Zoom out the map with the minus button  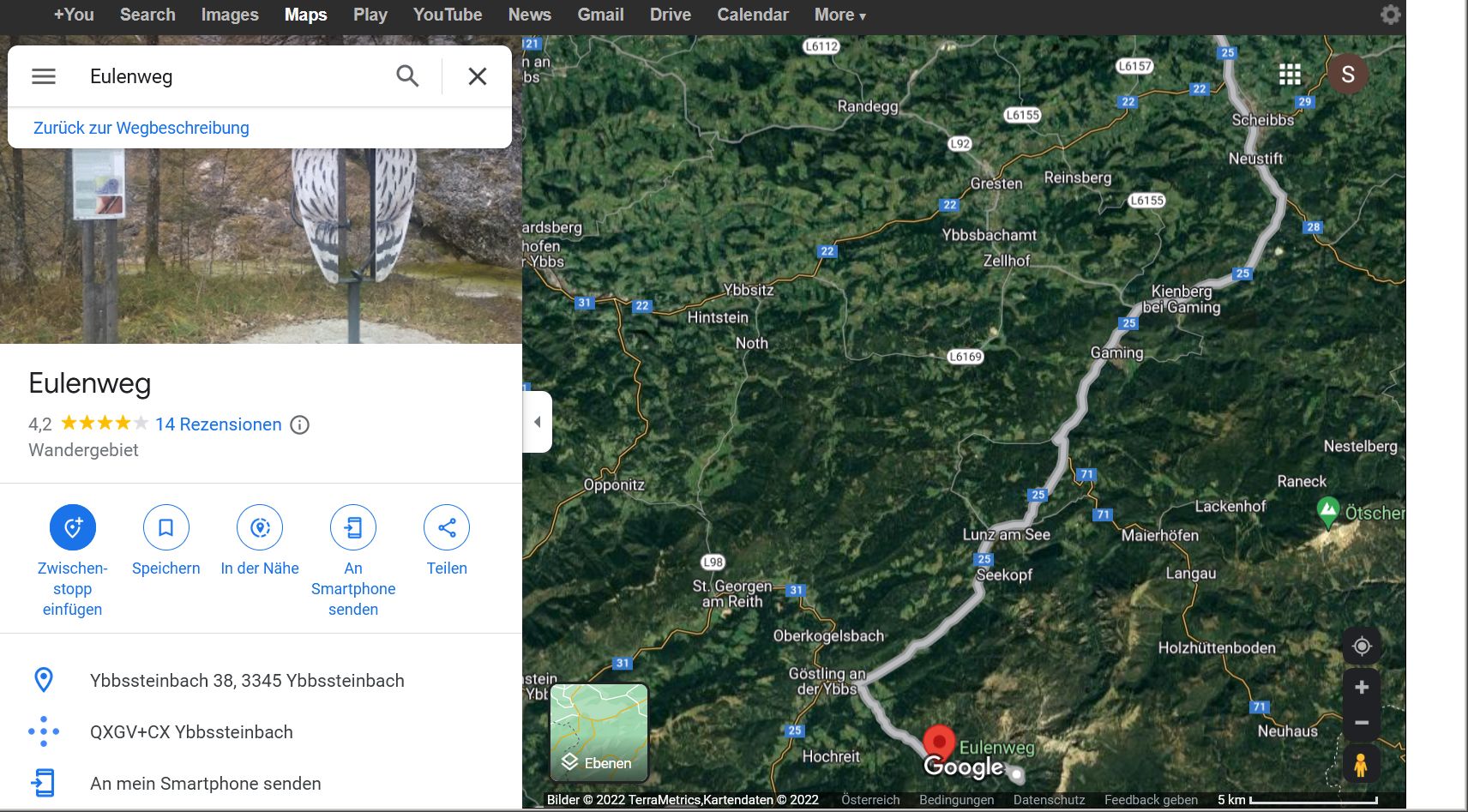(1362, 723)
